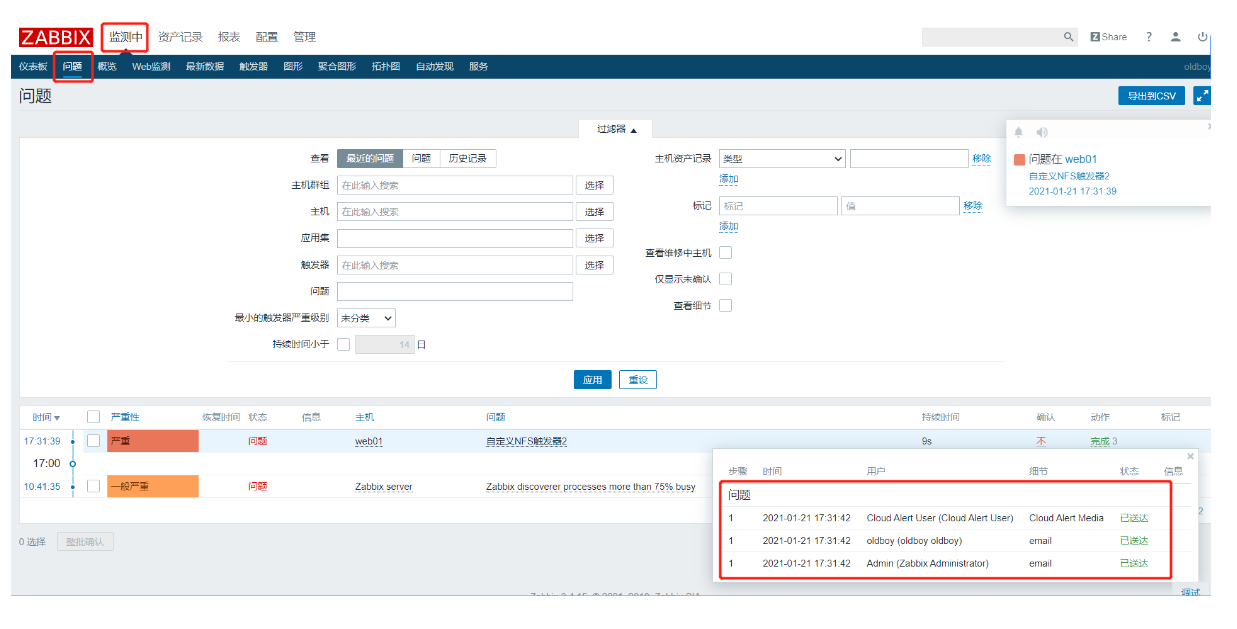Open the 服务 submenu
Image resolution: width=1237 pixels, height=629 pixels.
click(x=478, y=67)
